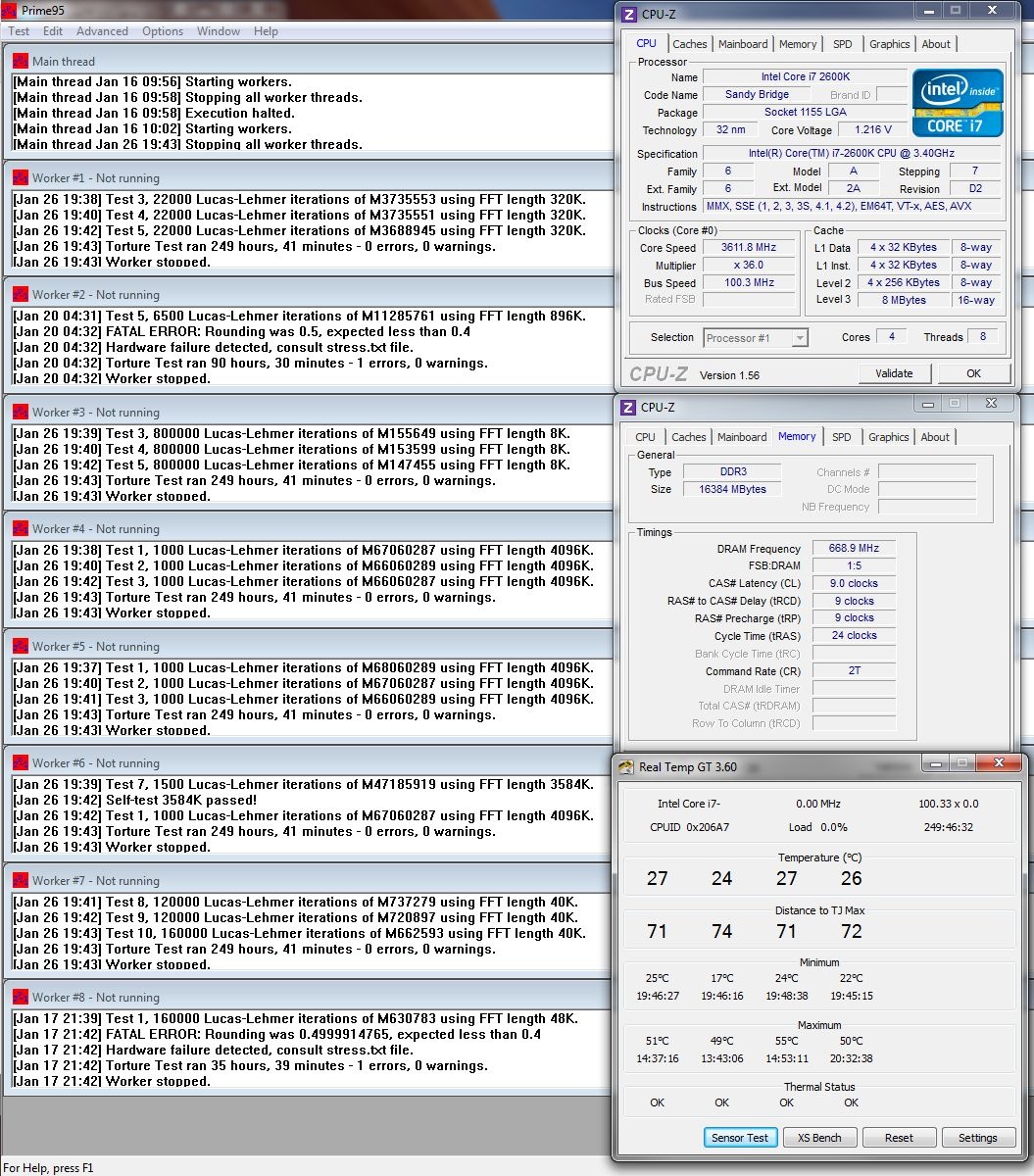Select the SPD tab in lower CPU-Z window
Viewport: 1034px width, 1176px height.
842,437
